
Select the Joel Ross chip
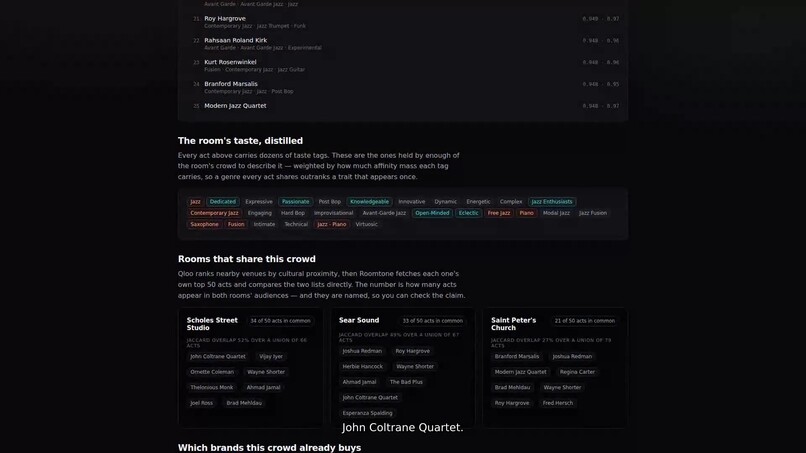click(202, 403)
